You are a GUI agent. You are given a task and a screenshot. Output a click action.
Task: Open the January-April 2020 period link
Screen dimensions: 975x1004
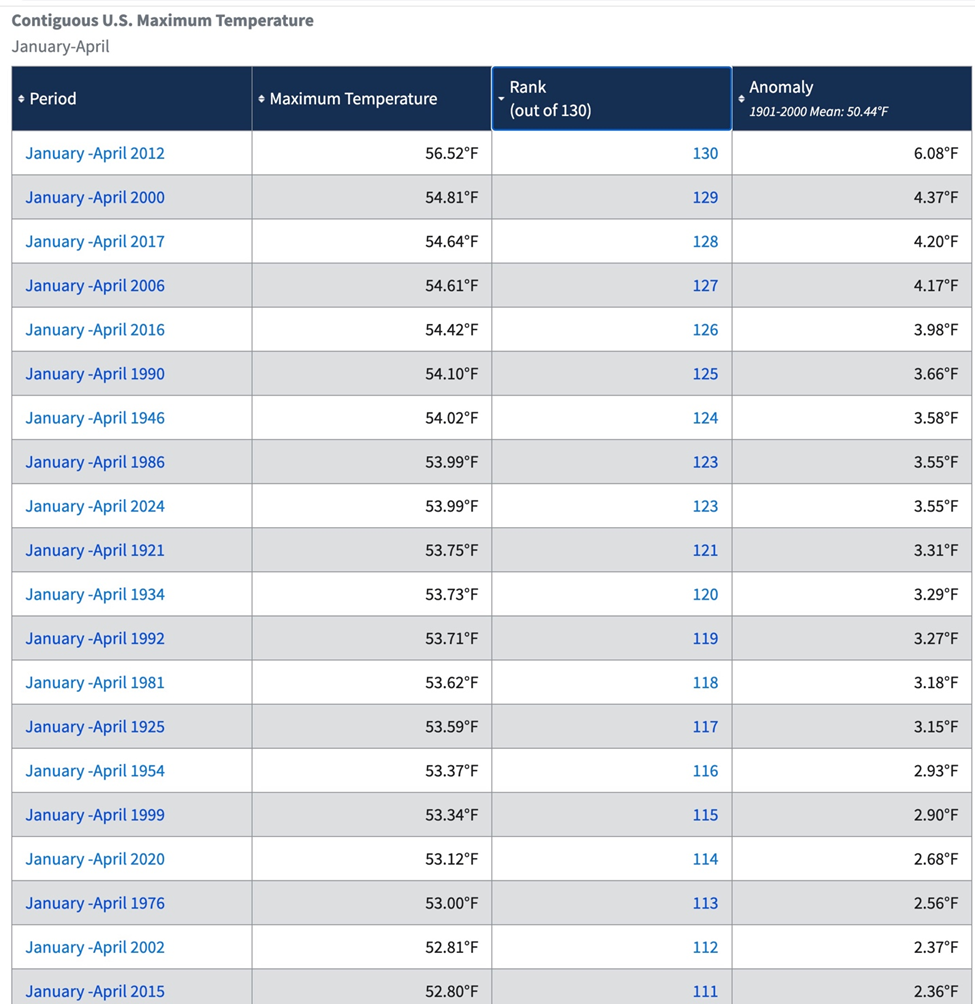(95, 859)
